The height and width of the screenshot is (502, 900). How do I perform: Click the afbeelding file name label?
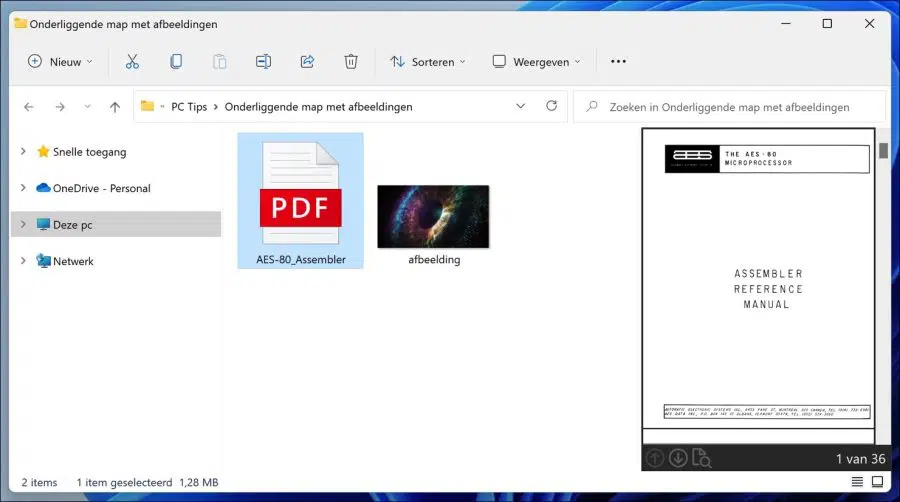point(434,259)
